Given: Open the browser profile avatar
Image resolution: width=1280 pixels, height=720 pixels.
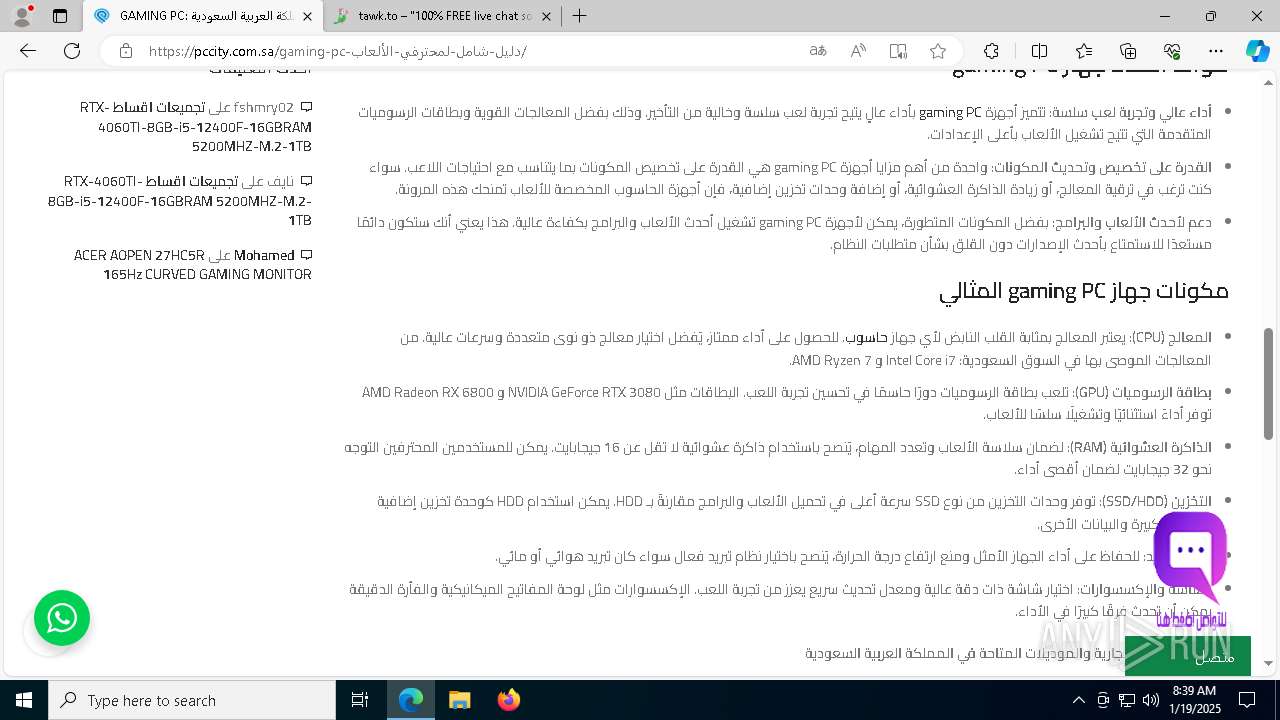Looking at the screenshot, I should click(x=22, y=16).
